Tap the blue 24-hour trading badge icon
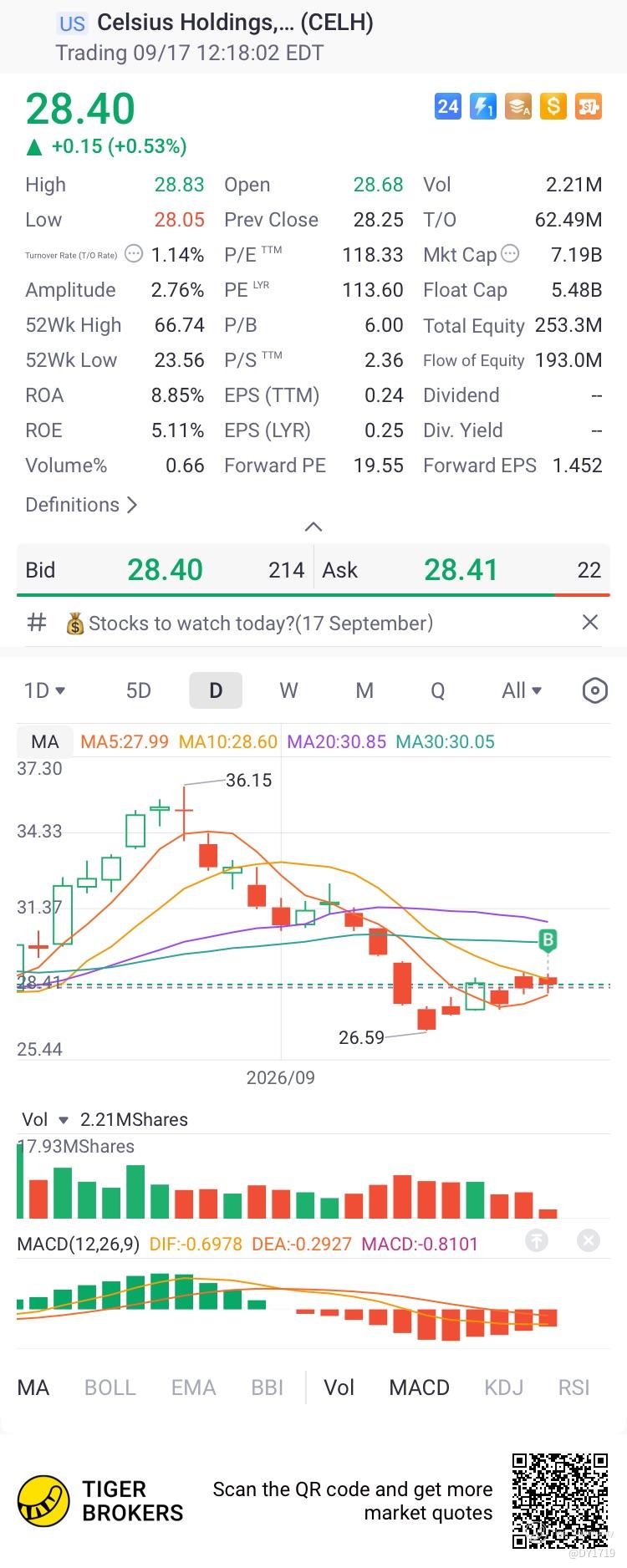 tap(448, 106)
